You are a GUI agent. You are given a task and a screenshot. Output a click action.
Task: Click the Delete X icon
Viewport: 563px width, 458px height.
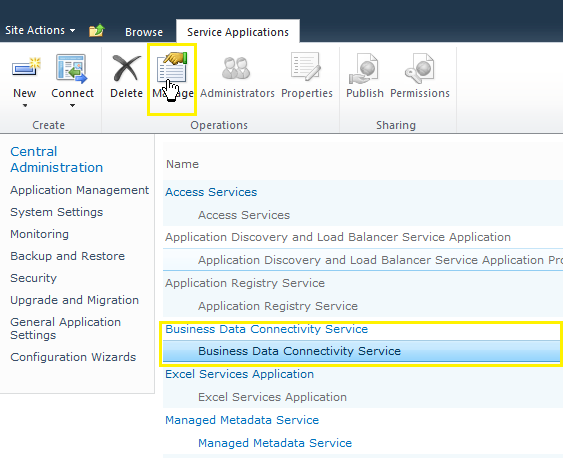126,68
